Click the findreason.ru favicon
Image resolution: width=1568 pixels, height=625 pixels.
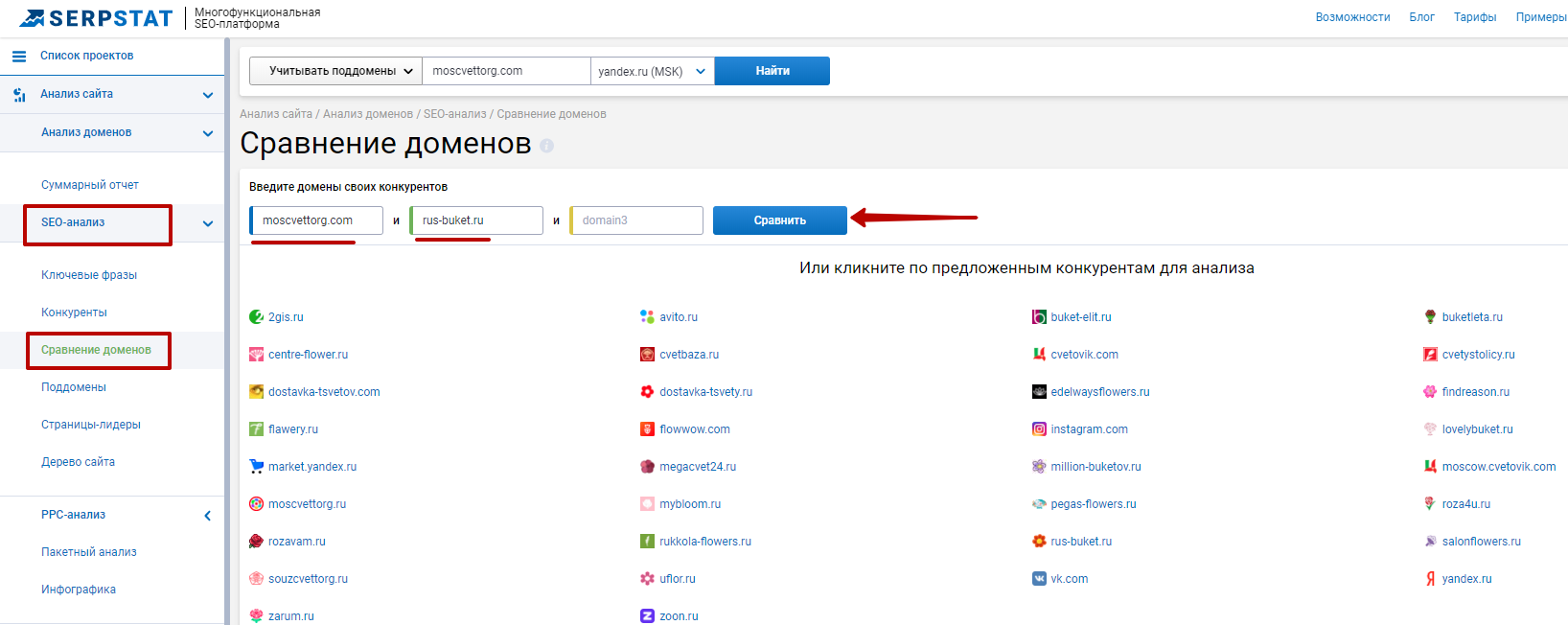point(1430,392)
